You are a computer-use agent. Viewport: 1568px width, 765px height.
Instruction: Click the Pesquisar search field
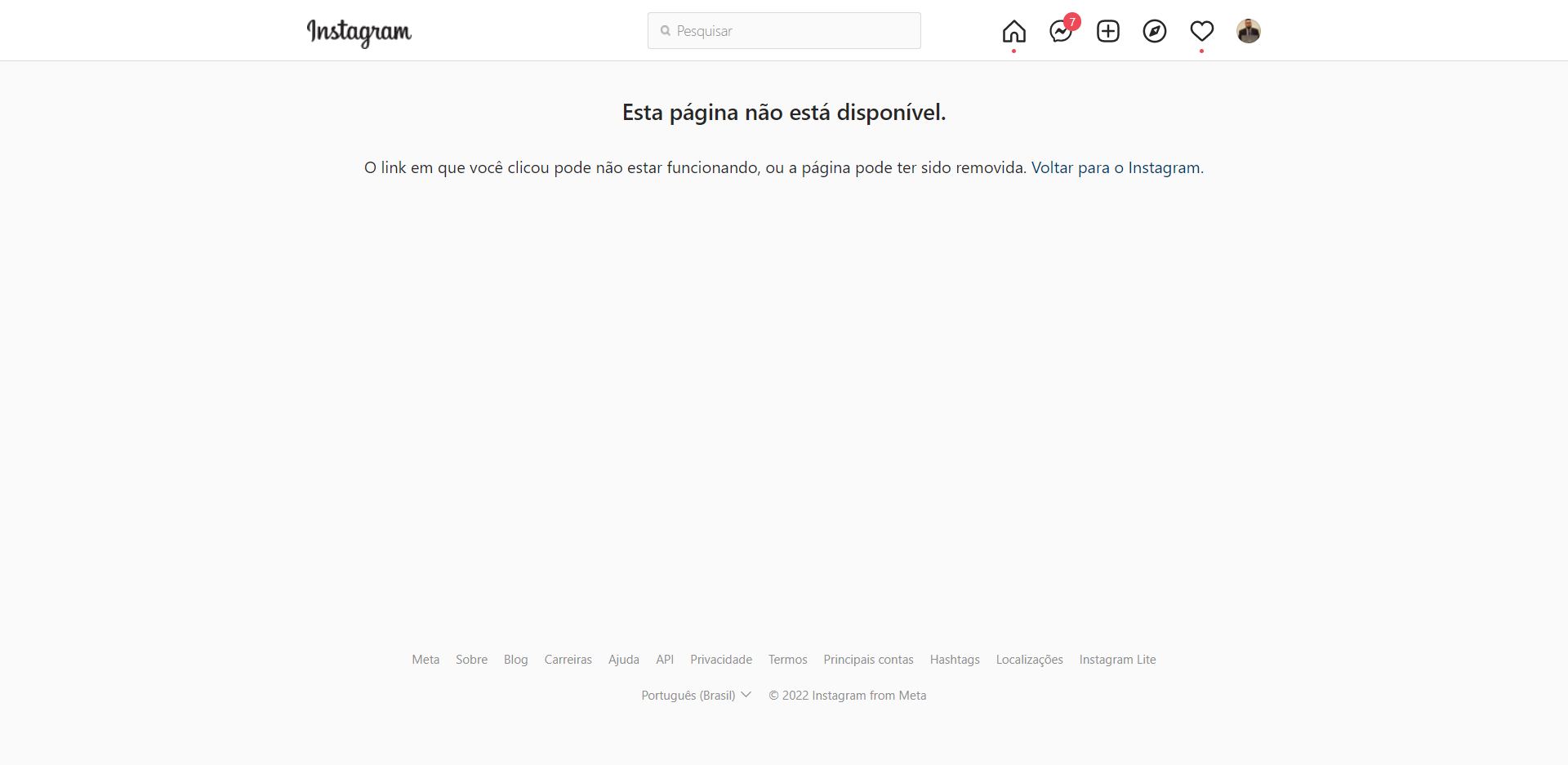click(x=784, y=31)
